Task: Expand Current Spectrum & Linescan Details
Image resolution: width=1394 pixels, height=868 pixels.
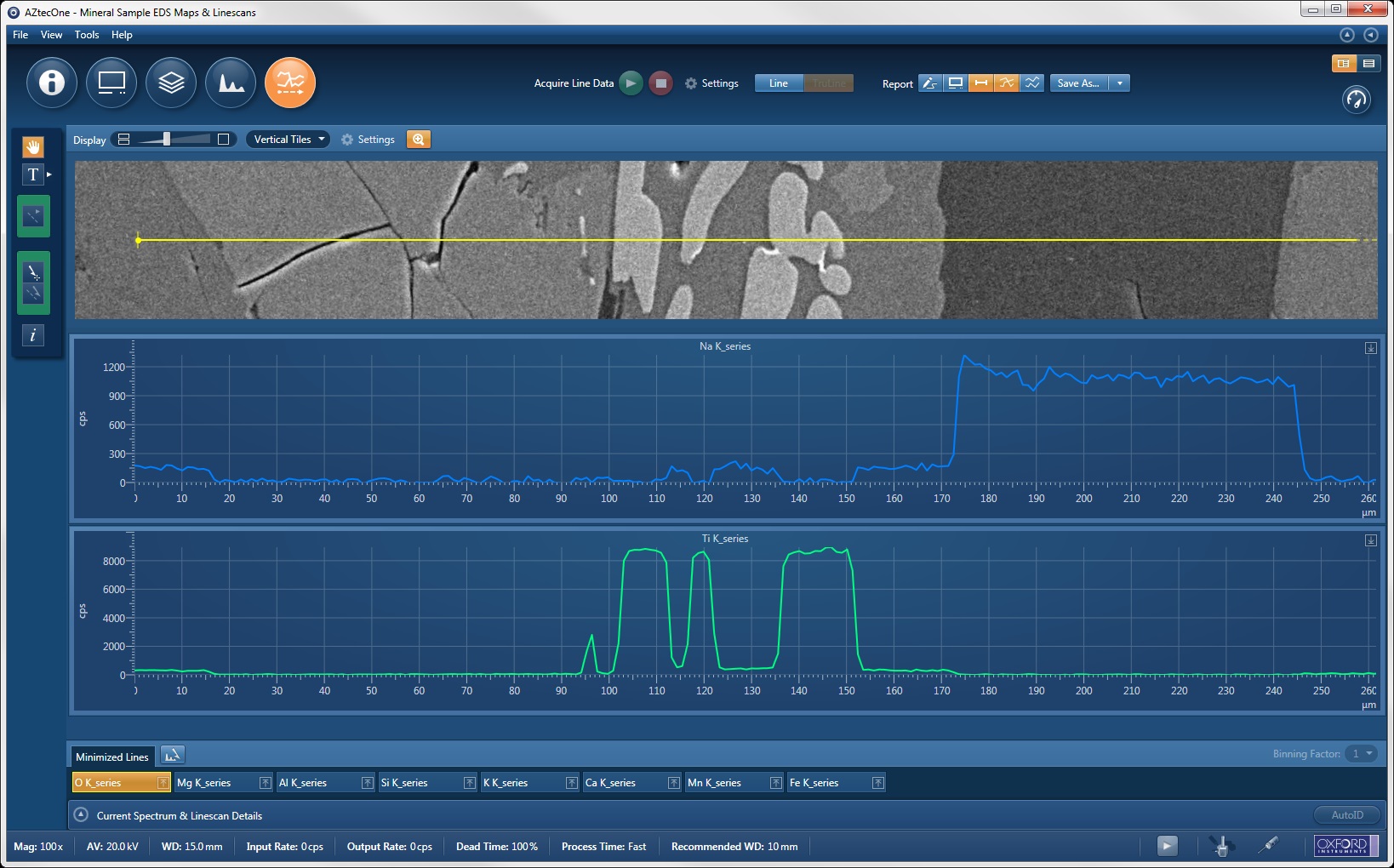Action: tap(81, 815)
